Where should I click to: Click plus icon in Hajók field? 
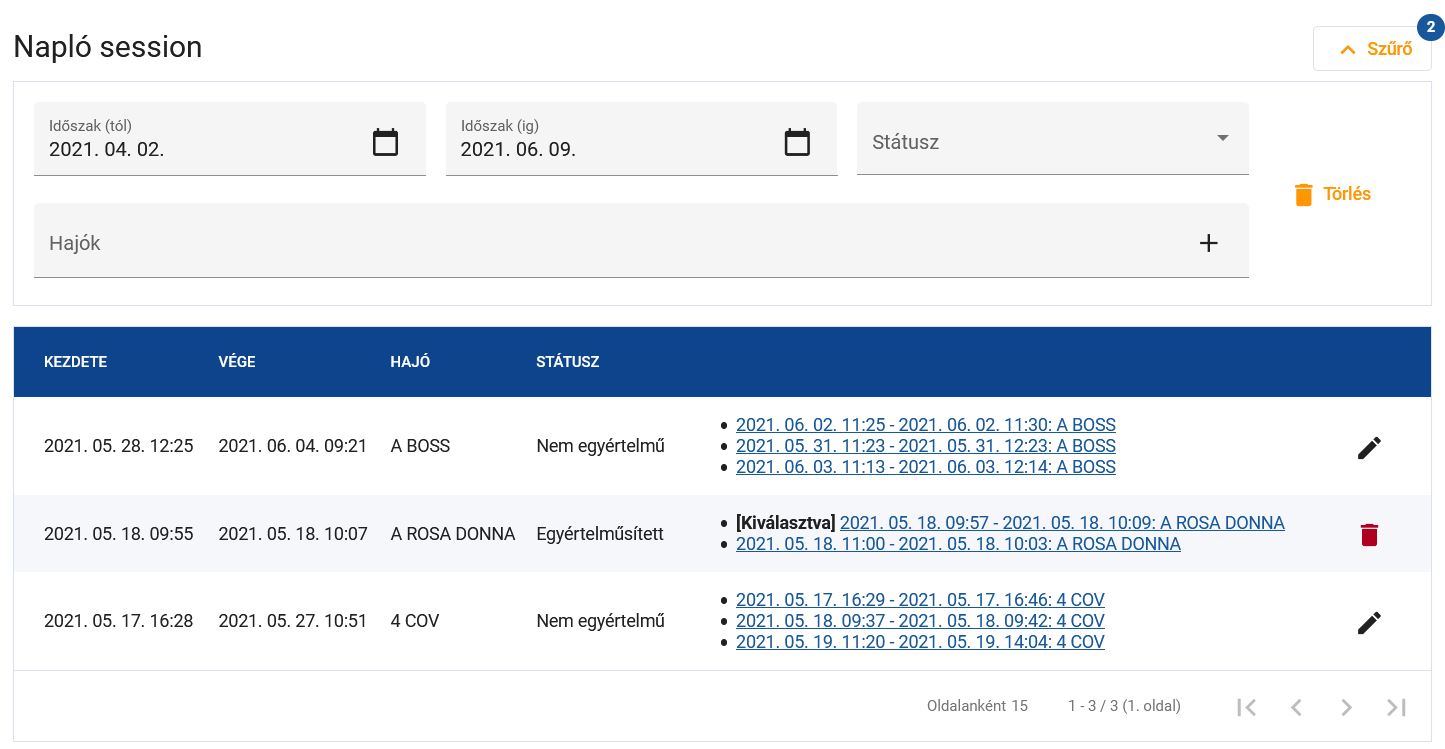click(x=1208, y=243)
